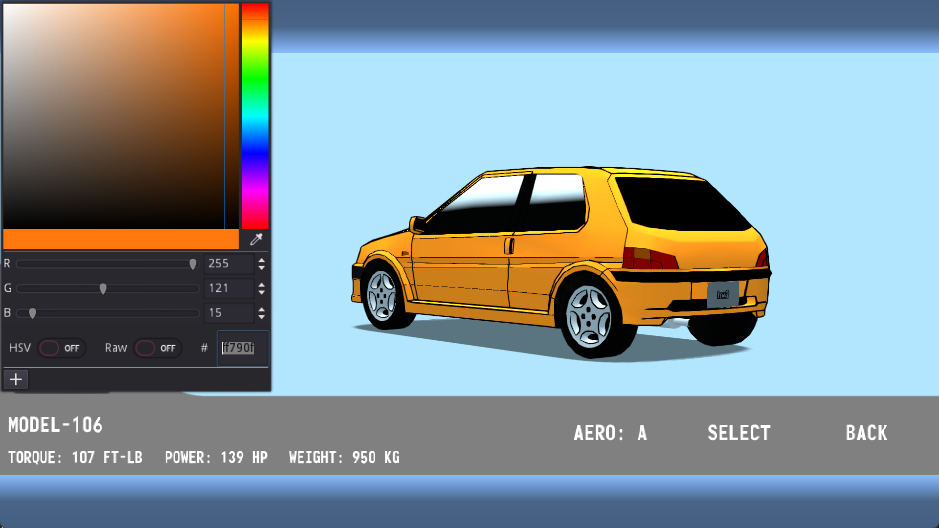Click the G value input box
Screen dimensions: 939x528
228,288
